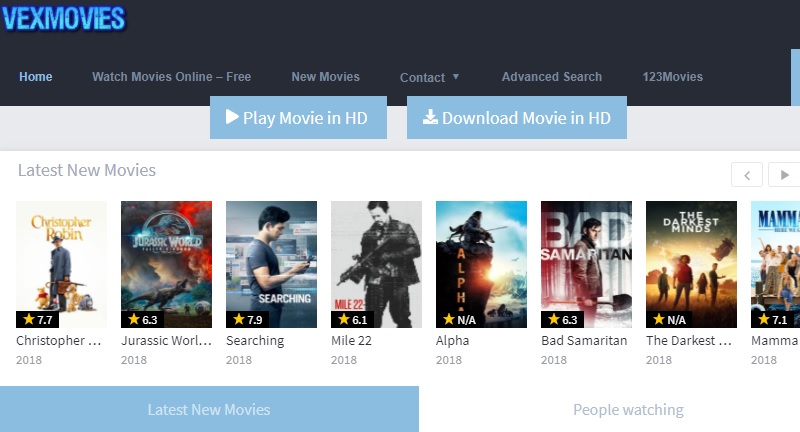The height and width of the screenshot is (432, 800).
Task: Show previous movies with left chevron
Action: click(x=747, y=175)
